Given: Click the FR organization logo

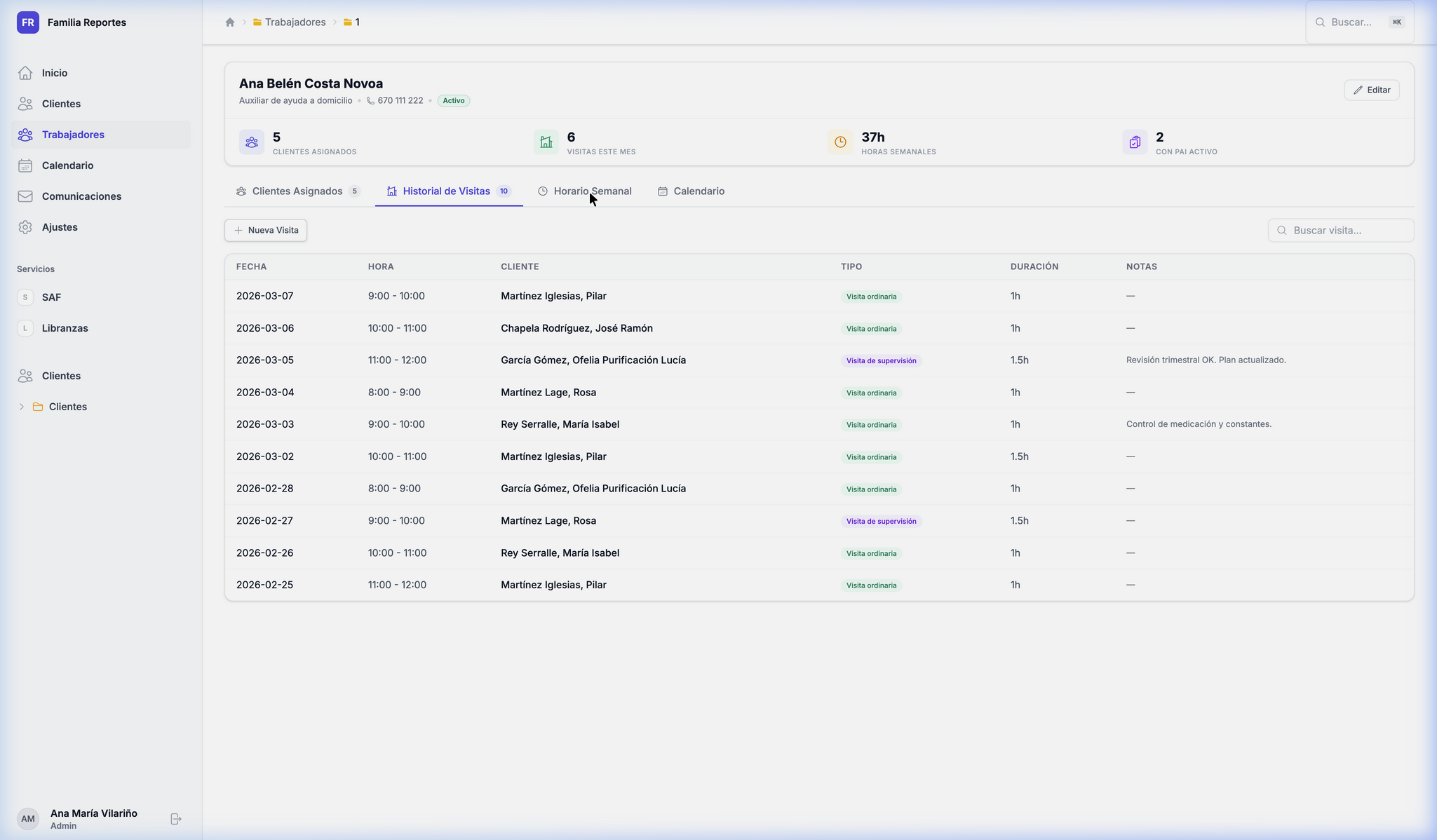Looking at the screenshot, I should pyautogui.click(x=28, y=22).
